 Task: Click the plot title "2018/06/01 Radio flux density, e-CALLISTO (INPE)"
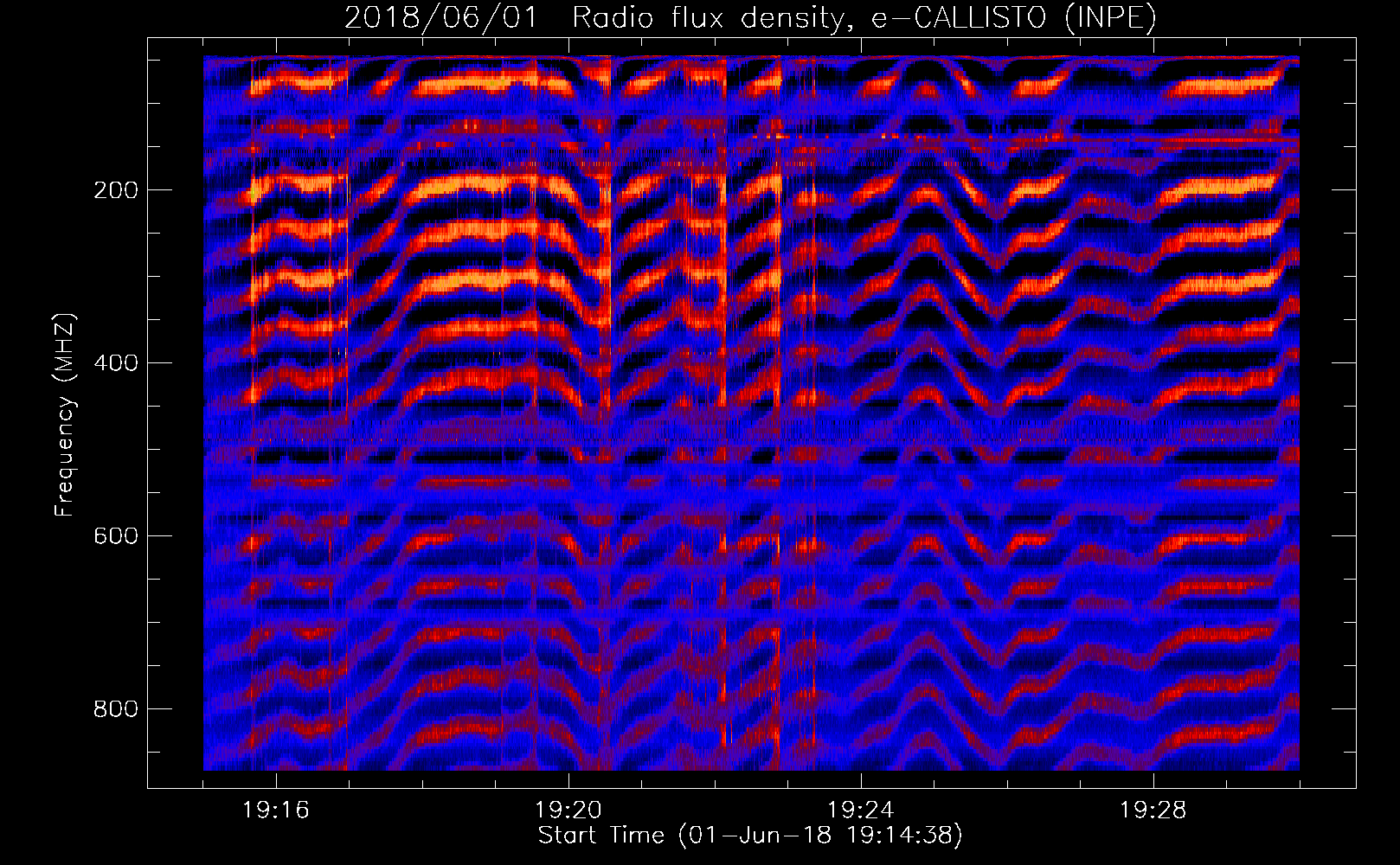(750, 18)
